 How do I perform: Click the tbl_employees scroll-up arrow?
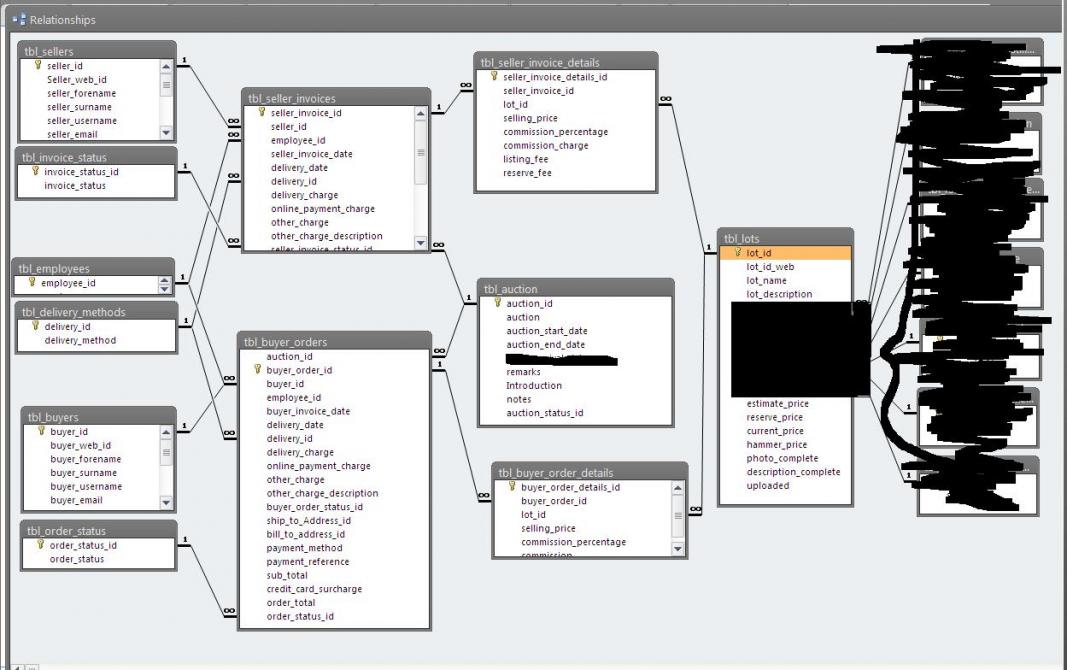(164, 280)
